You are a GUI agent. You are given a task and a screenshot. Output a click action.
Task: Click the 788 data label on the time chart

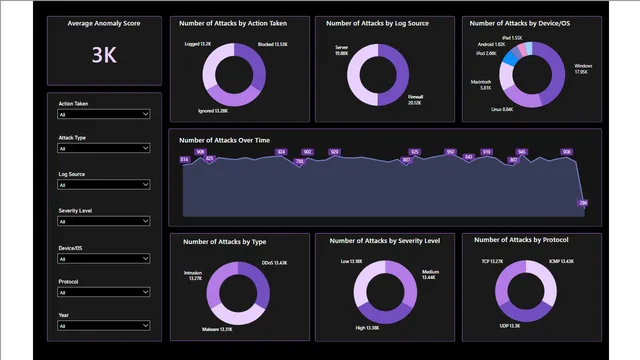click(x=300, y=162)
